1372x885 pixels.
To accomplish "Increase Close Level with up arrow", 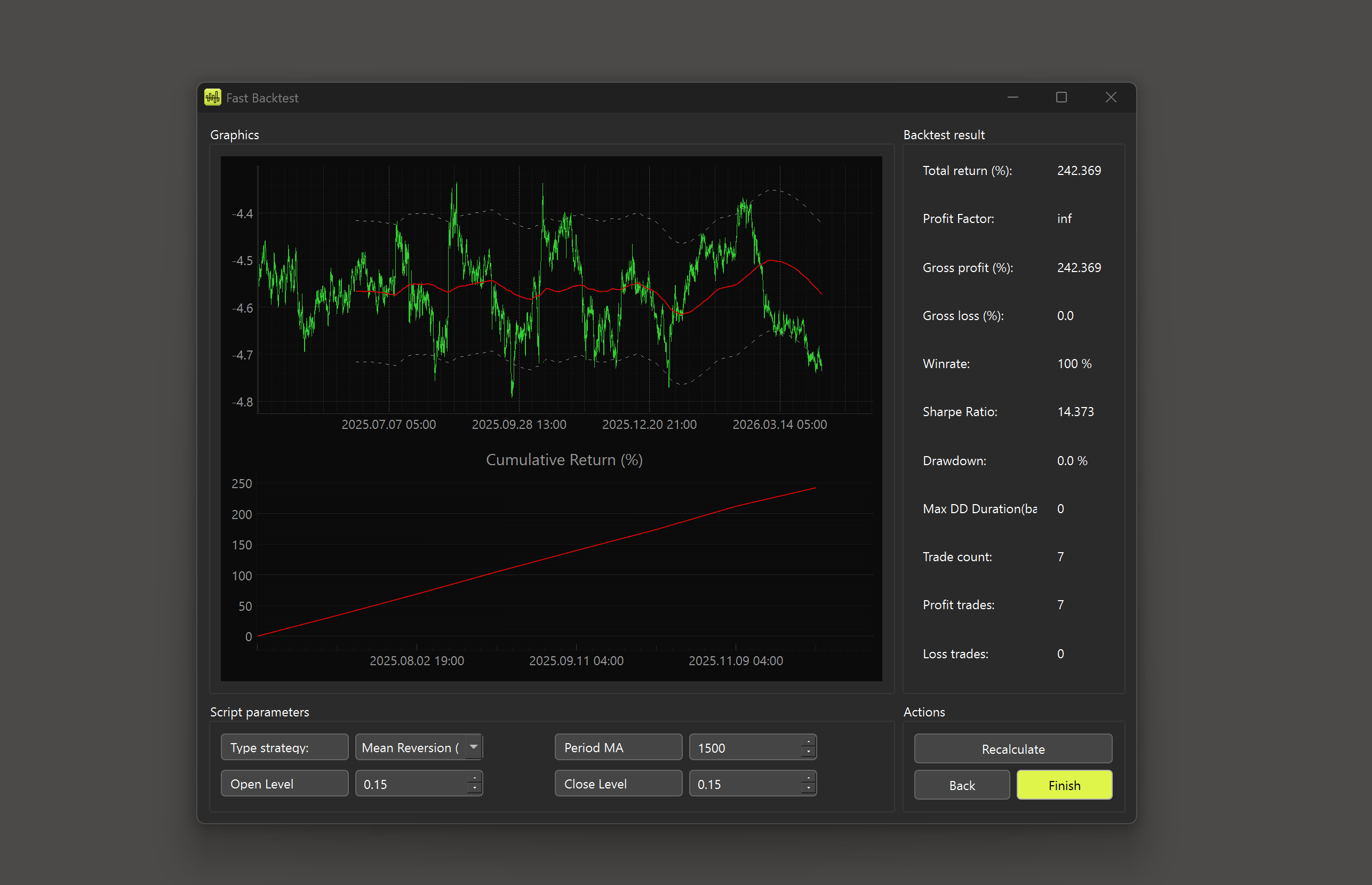I will pos(808,778).
